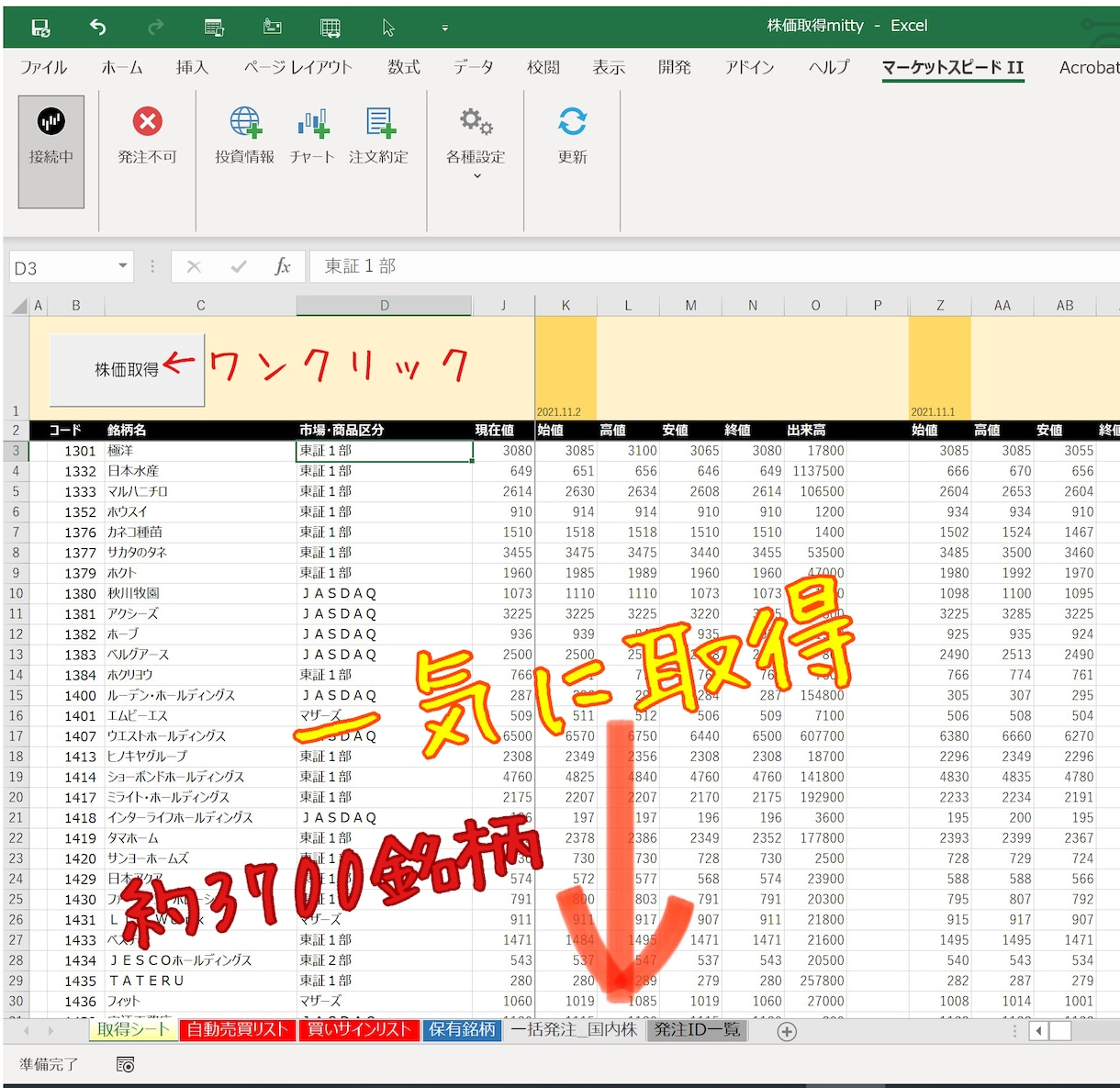Click the formula bar cancel X icon
1120x1088 pixels.
pos(194,266)
